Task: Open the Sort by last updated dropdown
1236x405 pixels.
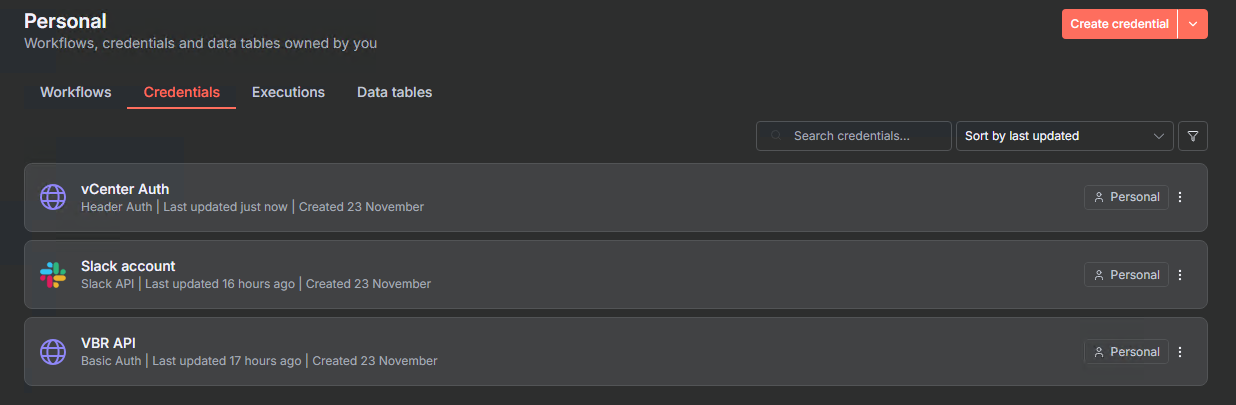Action: click(x=1064, y=136)
